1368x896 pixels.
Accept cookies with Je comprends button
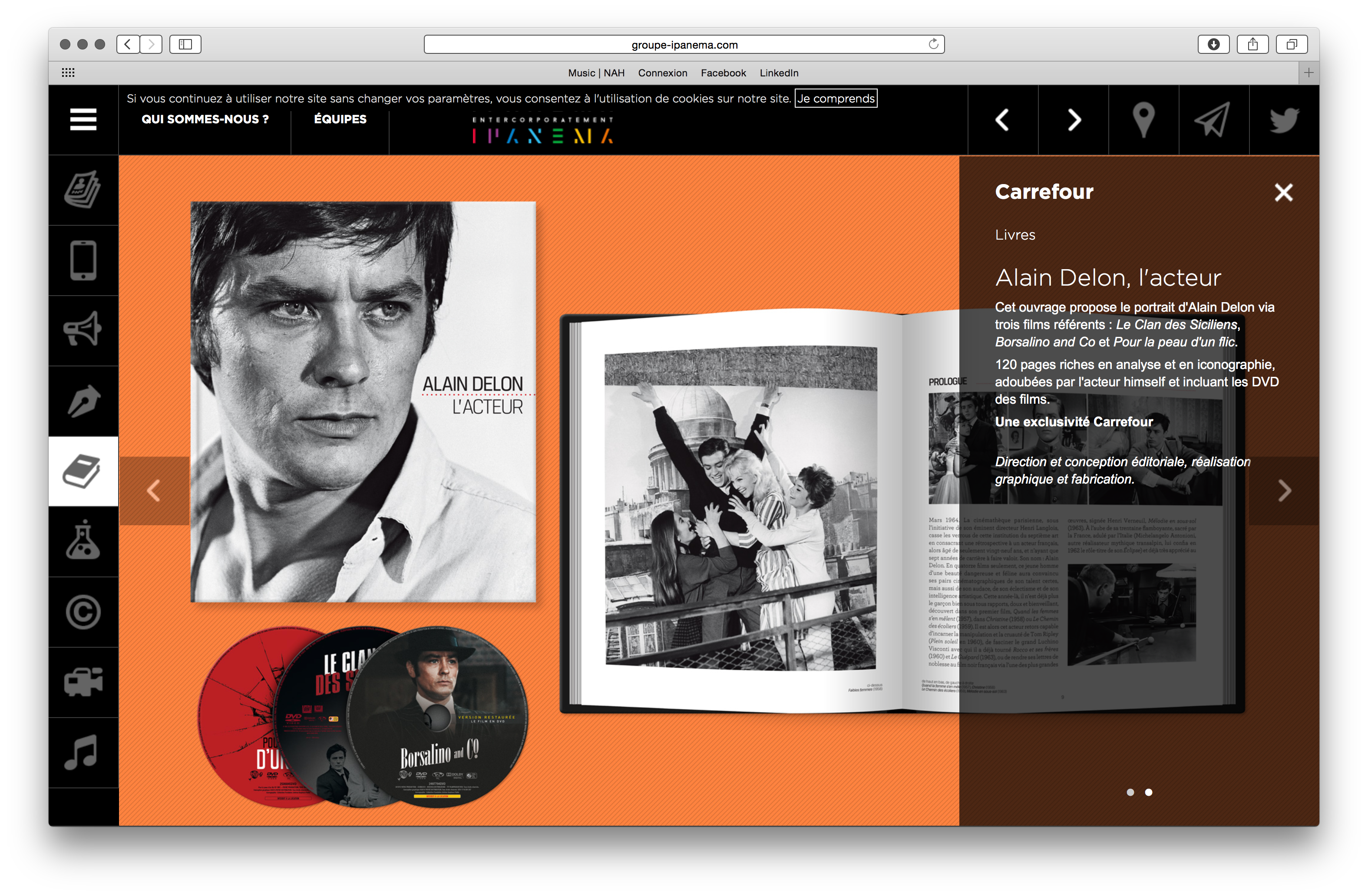(836, 98)
